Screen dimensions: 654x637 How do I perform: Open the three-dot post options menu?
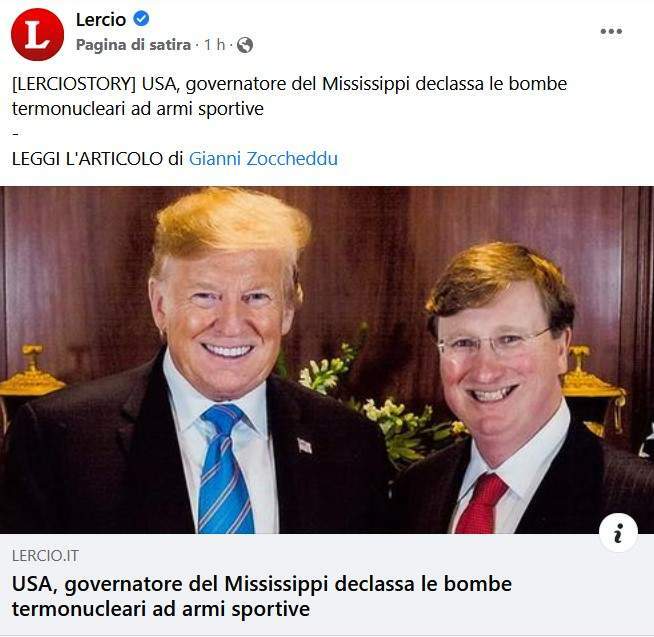[x=611, y=31]
